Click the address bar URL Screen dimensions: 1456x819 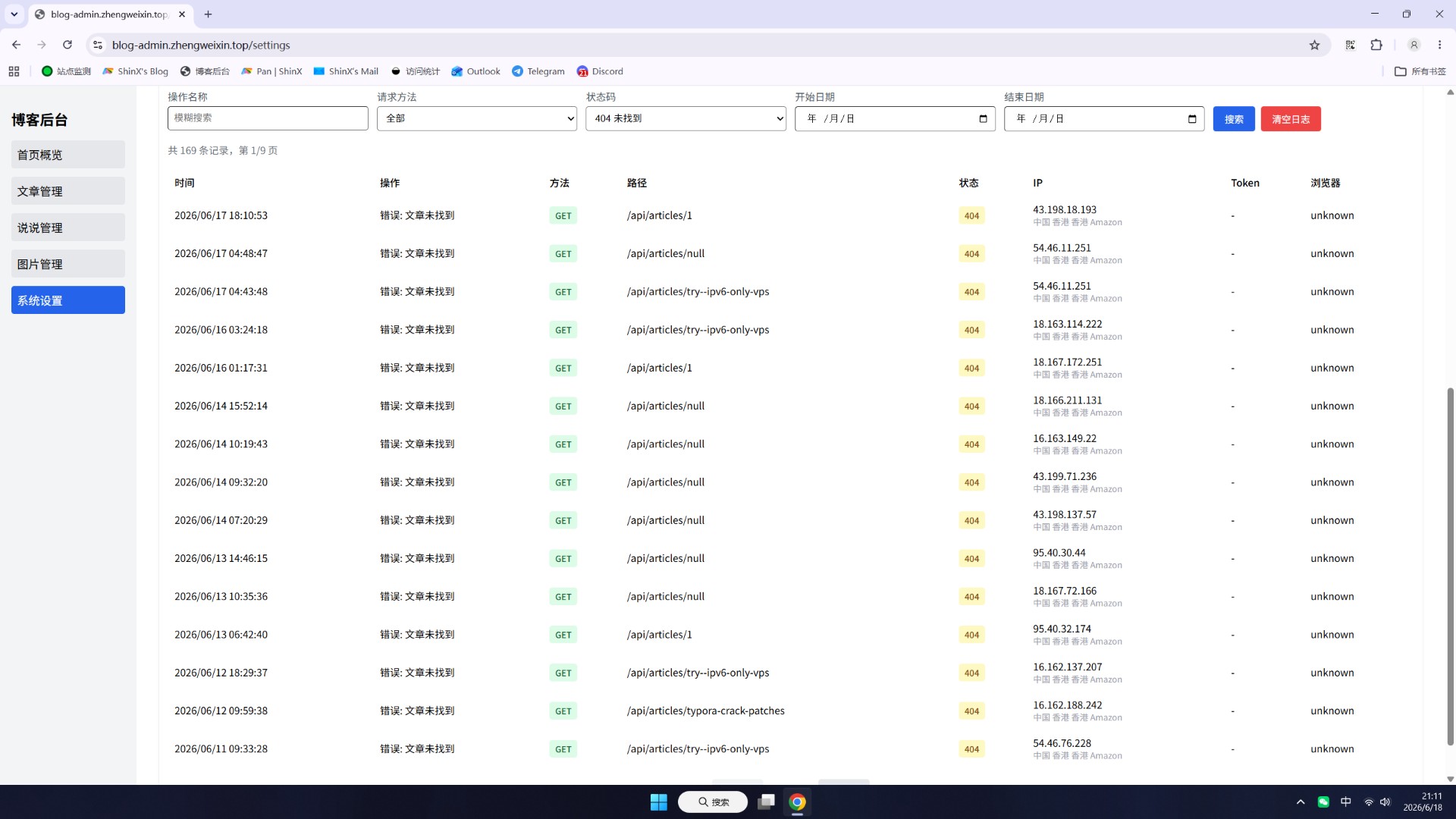click(x=201, y=45)
